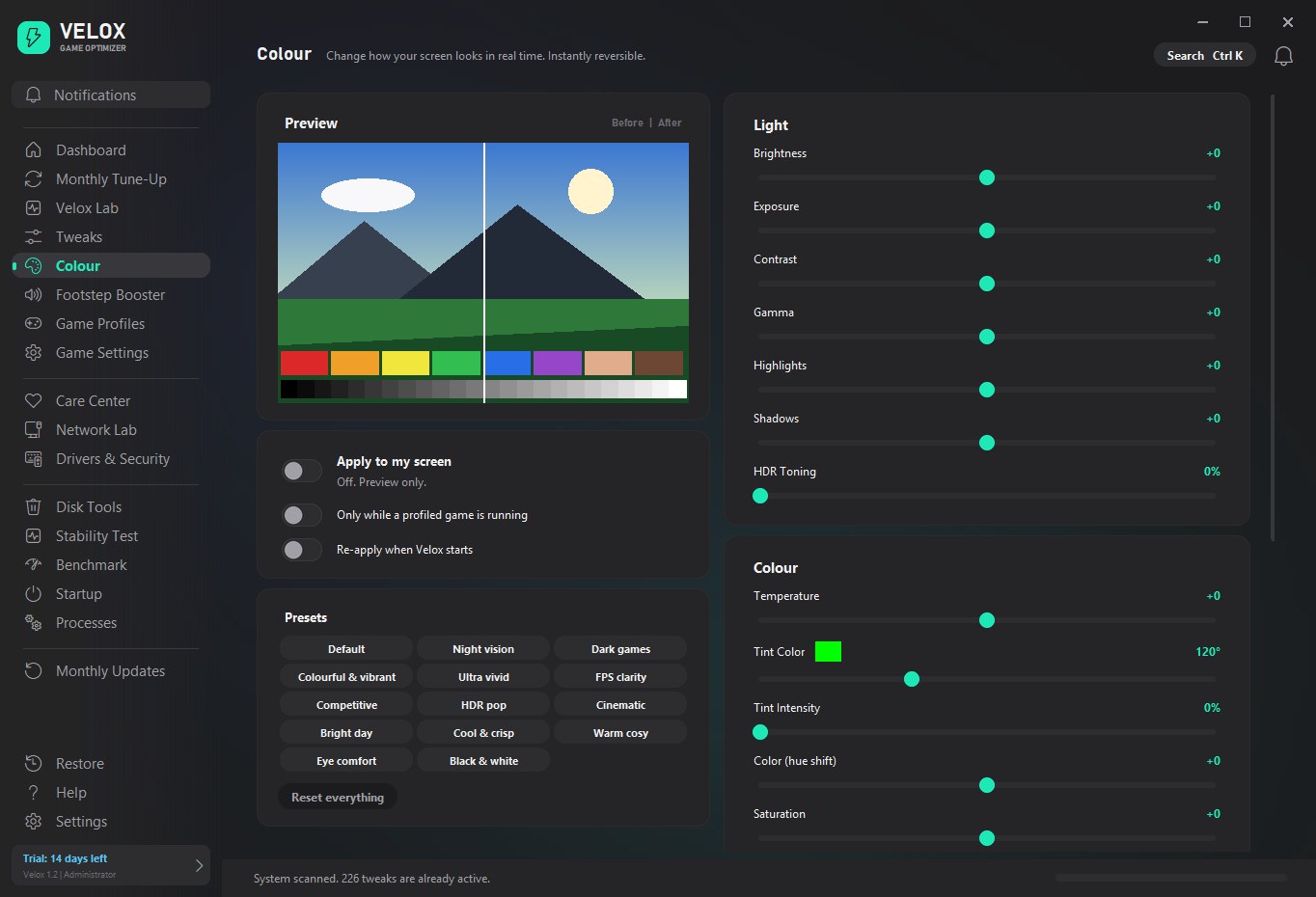Open Footstep Booster speaker icon
The image size is (1316, 897).
coord(33,295)
